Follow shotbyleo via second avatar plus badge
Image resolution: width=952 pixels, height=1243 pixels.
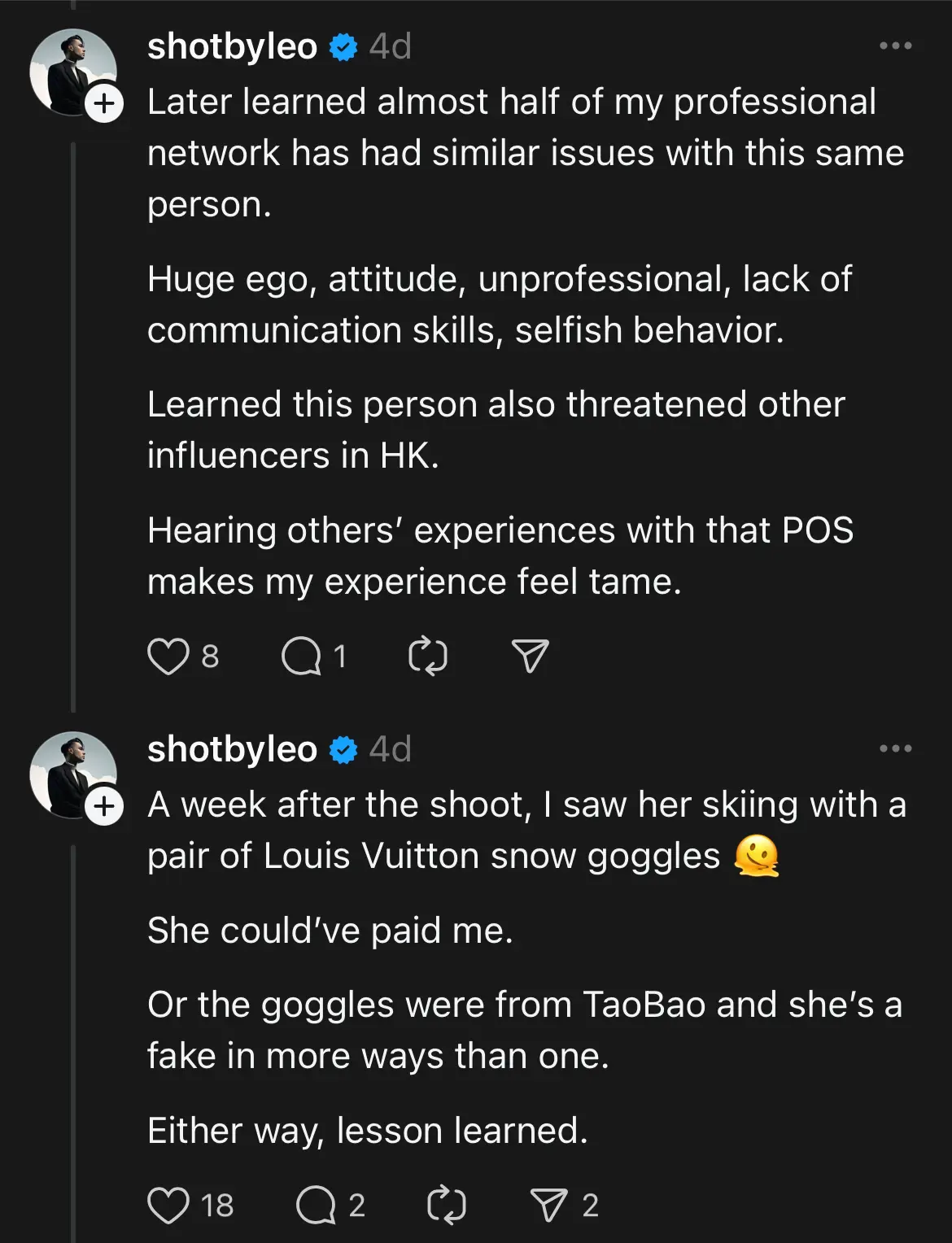104,806
